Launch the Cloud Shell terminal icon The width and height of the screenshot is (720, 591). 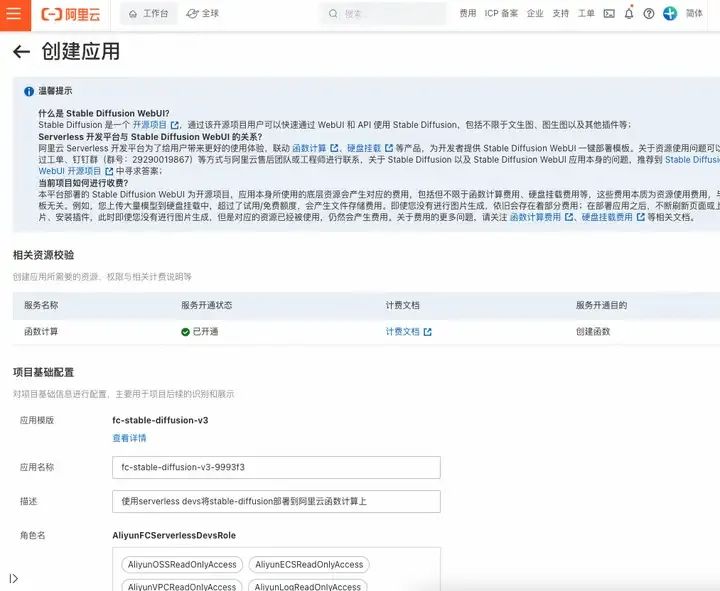(609, 14)
